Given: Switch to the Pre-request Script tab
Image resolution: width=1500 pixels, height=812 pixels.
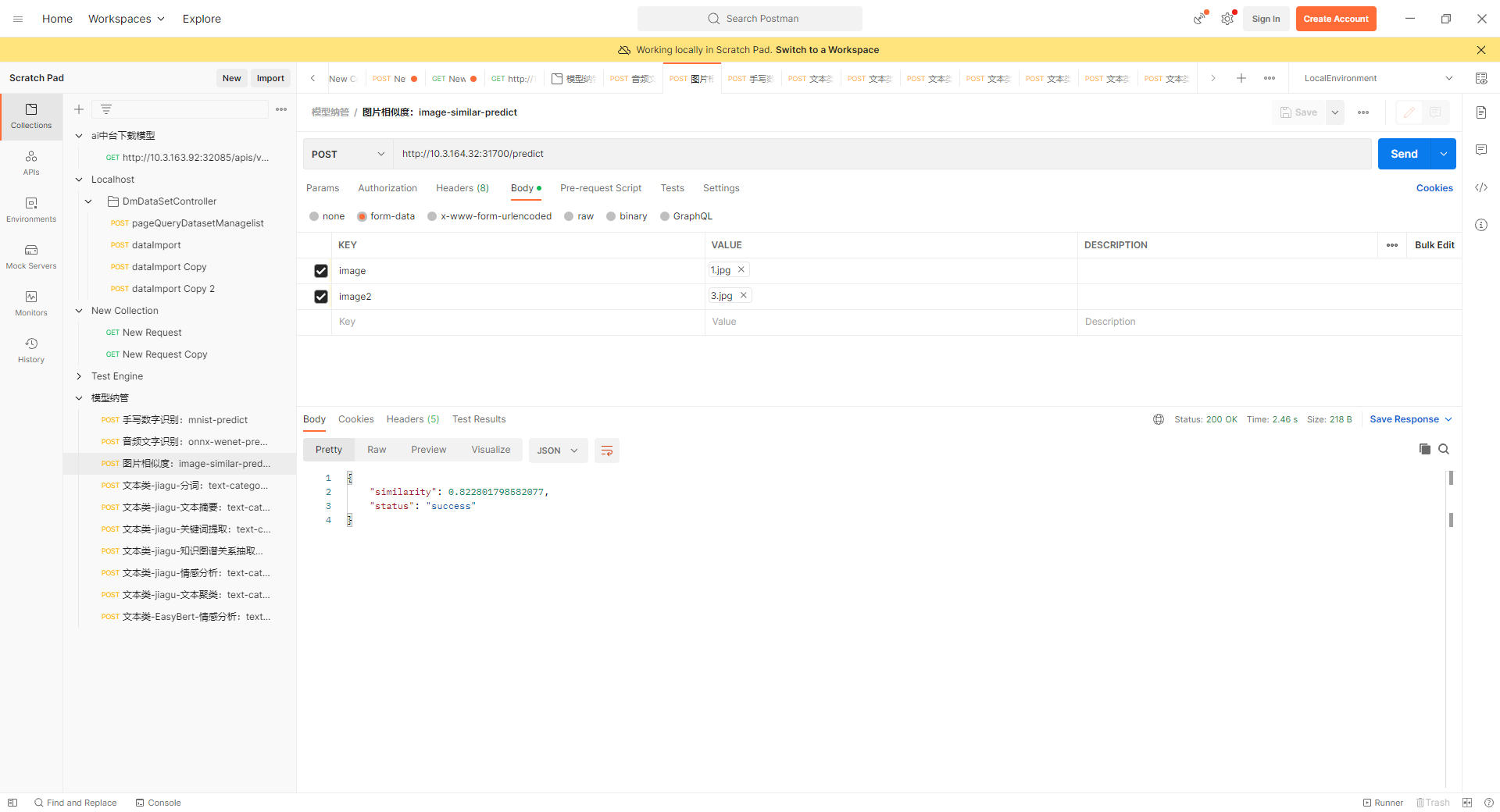Looking at the screenshot, I should 601,188.
